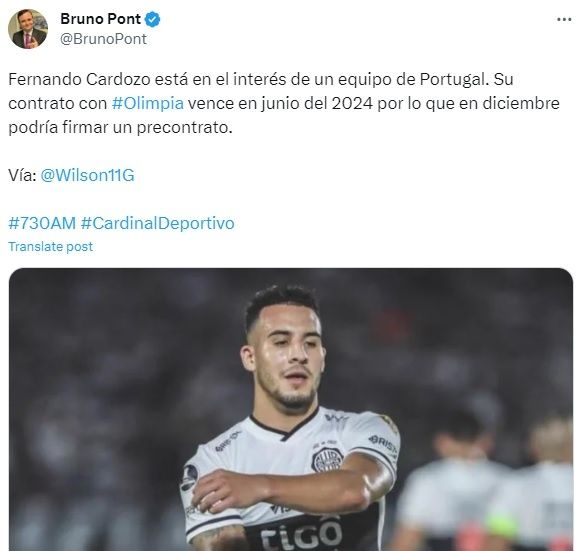Open the #CardinalDeportivo hashtag
This screenshot has width=583, height=551.
(158, 223)
